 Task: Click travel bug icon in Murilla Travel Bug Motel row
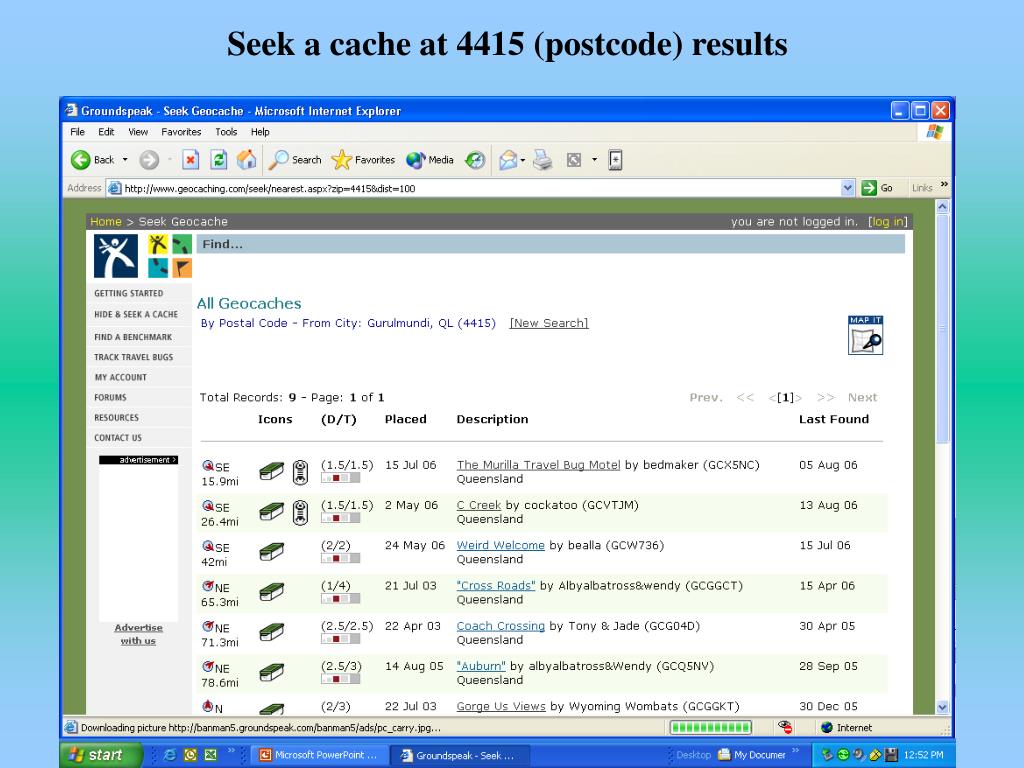300,472
